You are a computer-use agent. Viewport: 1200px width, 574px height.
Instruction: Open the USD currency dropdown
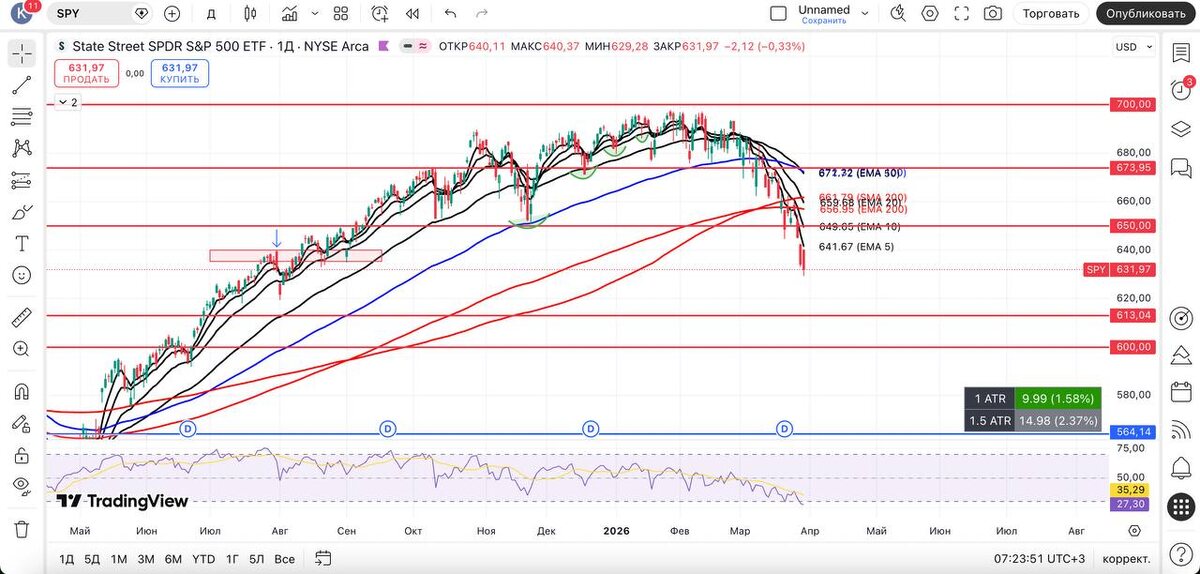1132,47
